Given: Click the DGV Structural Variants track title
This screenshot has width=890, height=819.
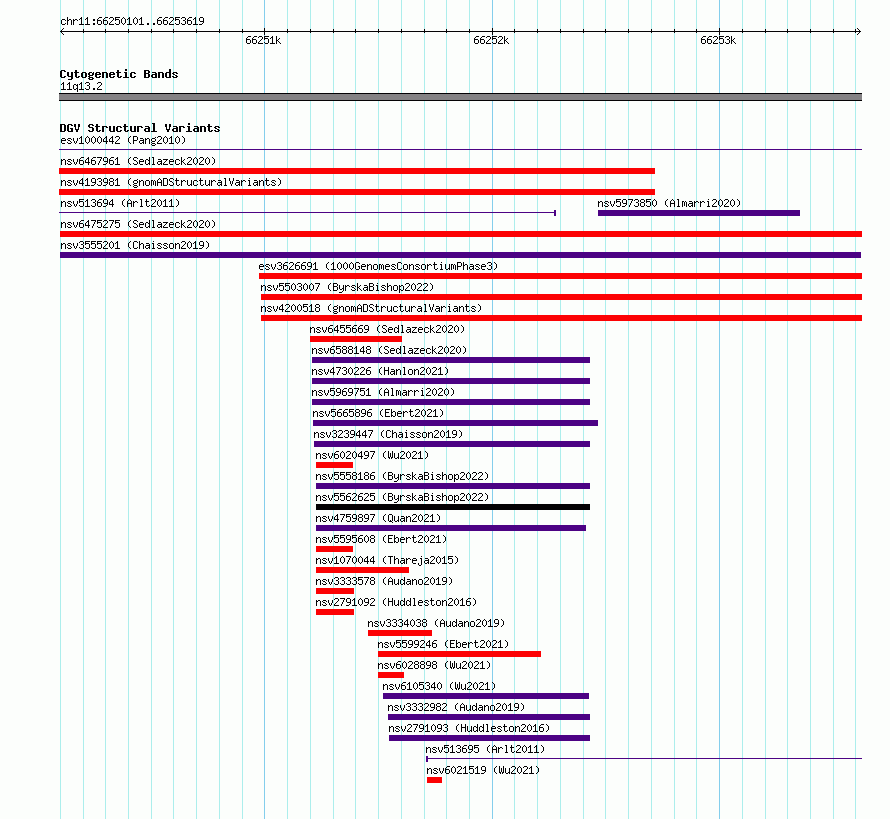Looking at the screenshot, I should click(x=140, y=128).
